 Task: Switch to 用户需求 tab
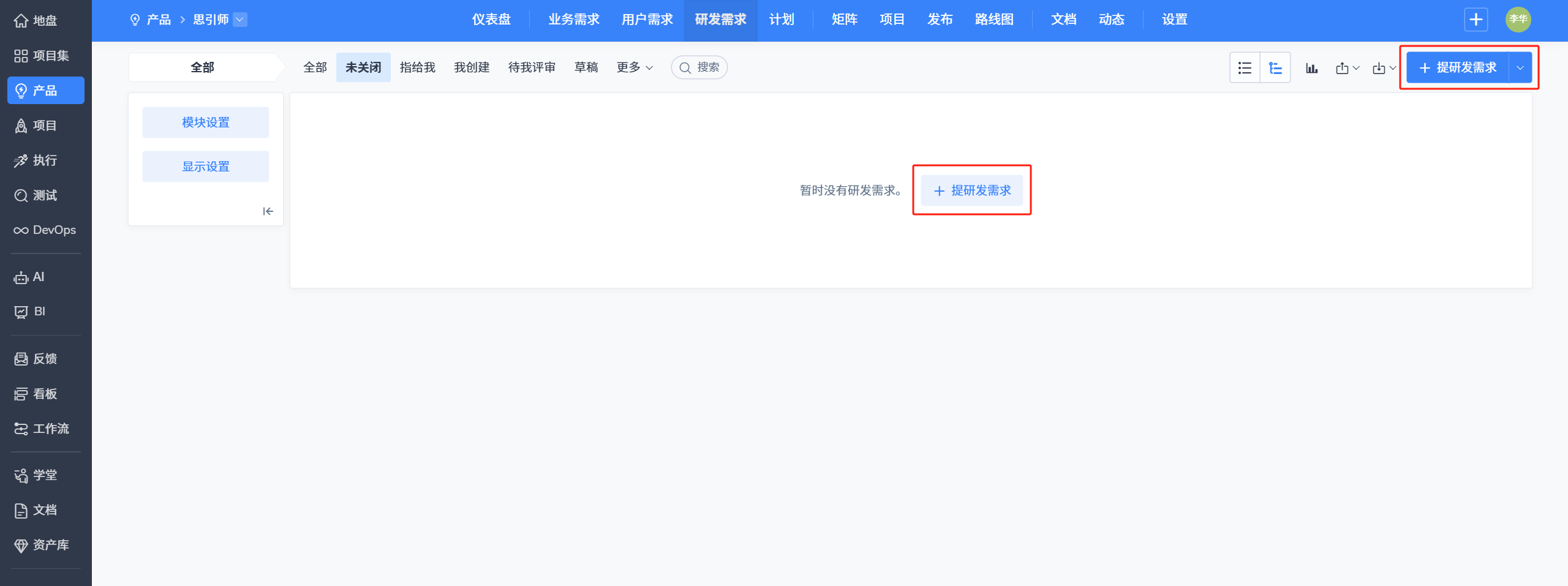click(x=647, y=20)
